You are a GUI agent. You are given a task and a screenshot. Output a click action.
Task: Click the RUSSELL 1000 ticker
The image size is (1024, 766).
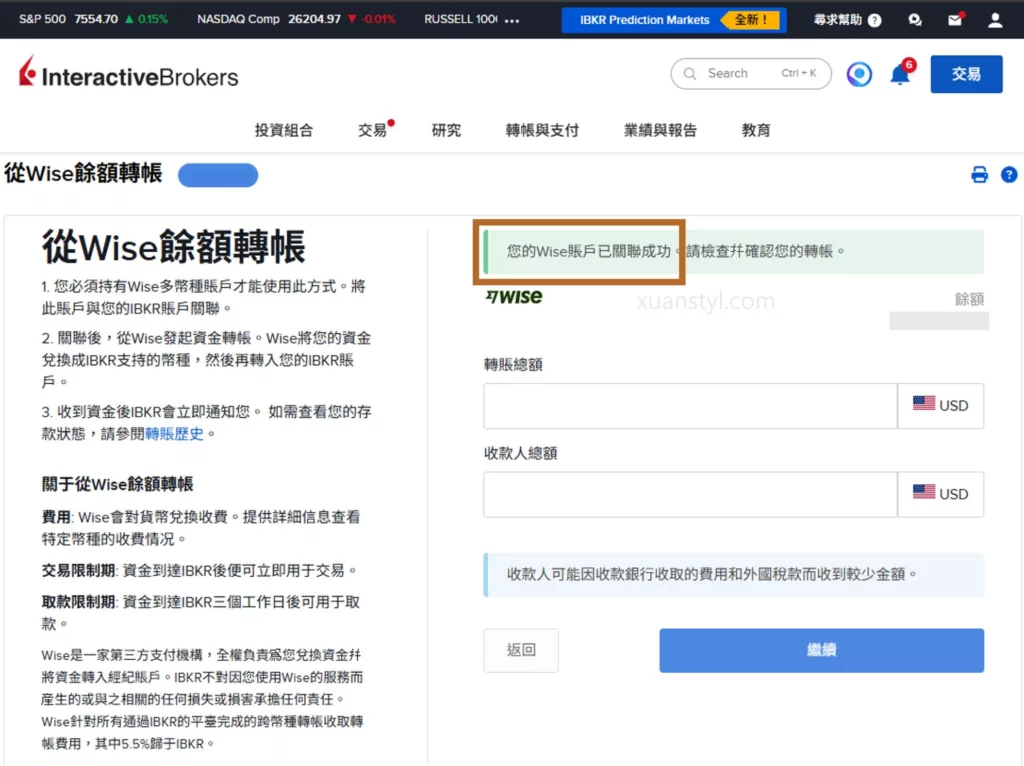pyautogui.click(x=460, y=20)
